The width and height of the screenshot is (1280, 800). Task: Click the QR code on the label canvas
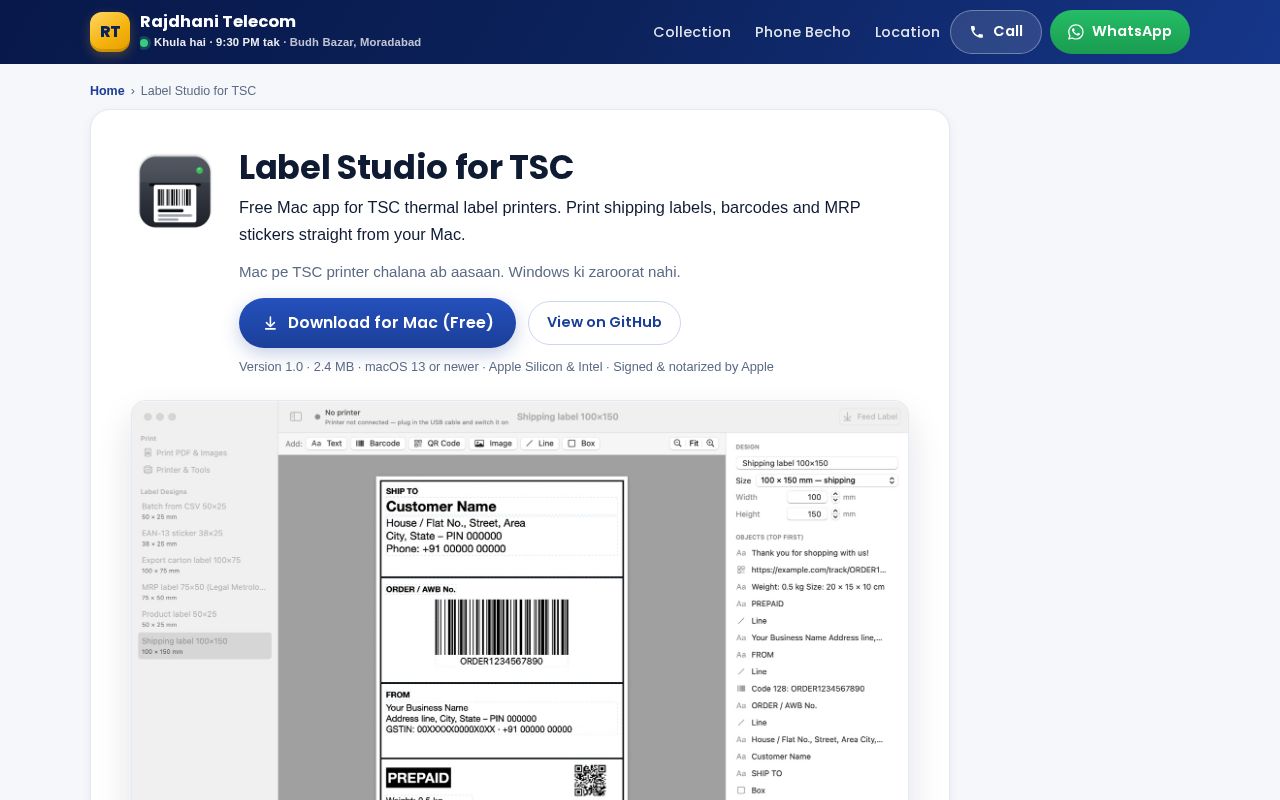pos(590,780)
